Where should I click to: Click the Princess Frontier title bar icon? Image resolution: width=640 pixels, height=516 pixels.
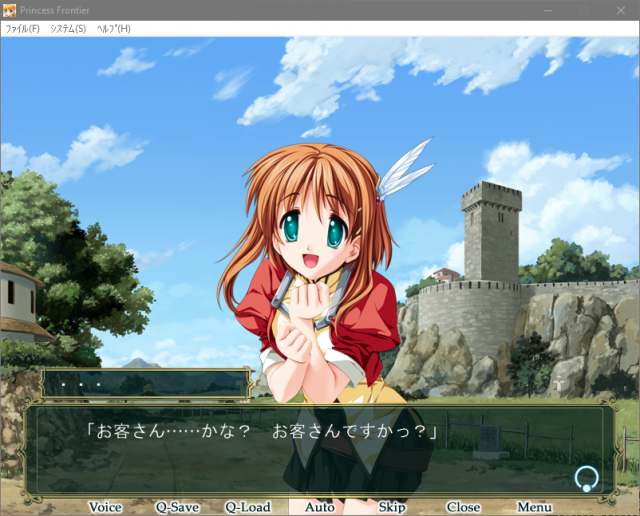click(9, 10)
